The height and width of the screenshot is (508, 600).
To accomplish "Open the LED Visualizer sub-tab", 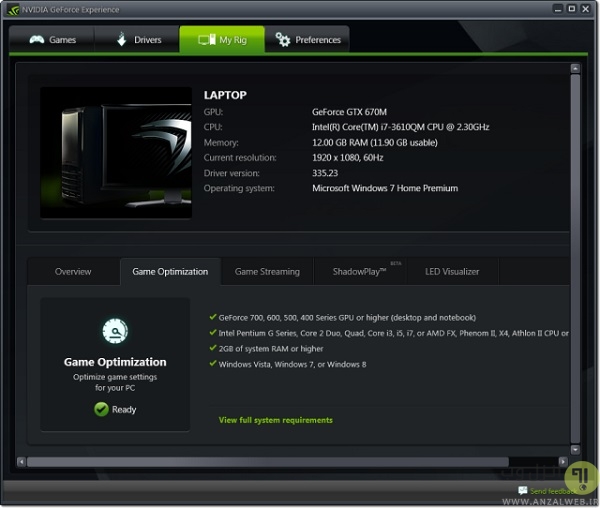I will pos(452,272).
